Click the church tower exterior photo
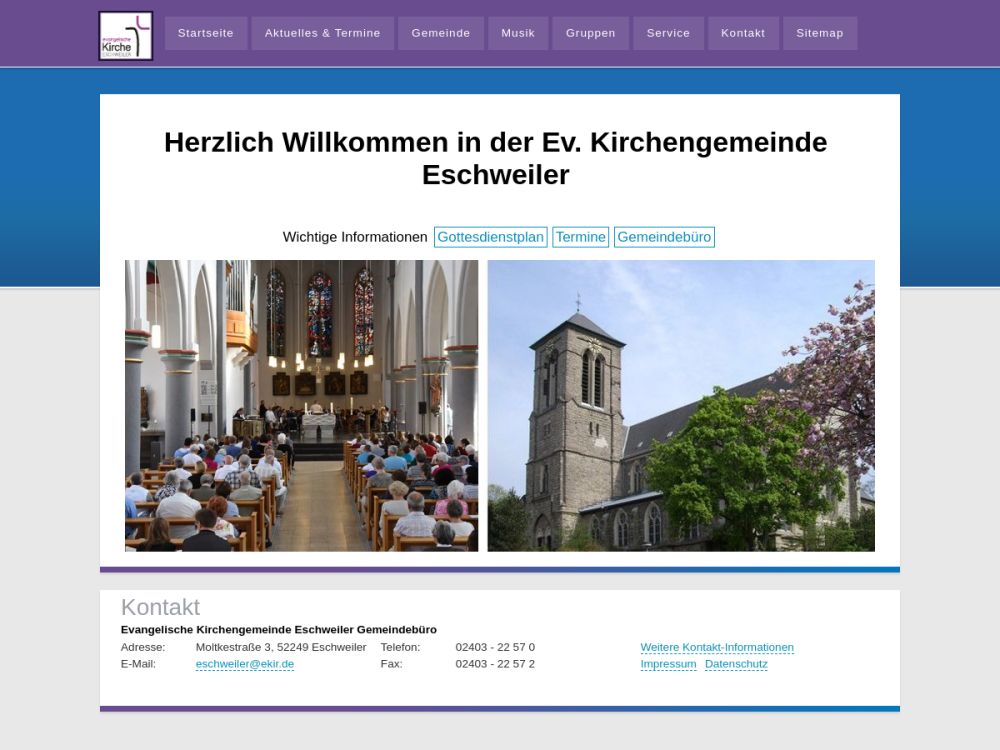This screenshot has height=750, width=1000. click(x=680, y=405)
